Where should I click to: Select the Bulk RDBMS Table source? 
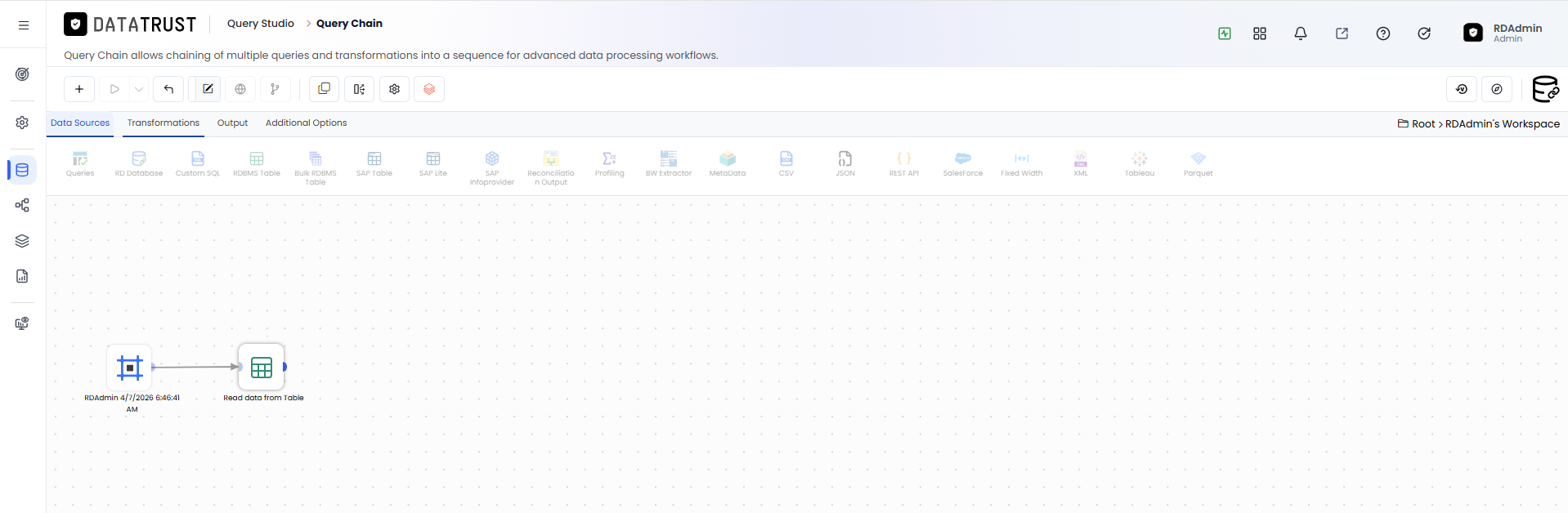click(316, 168)
